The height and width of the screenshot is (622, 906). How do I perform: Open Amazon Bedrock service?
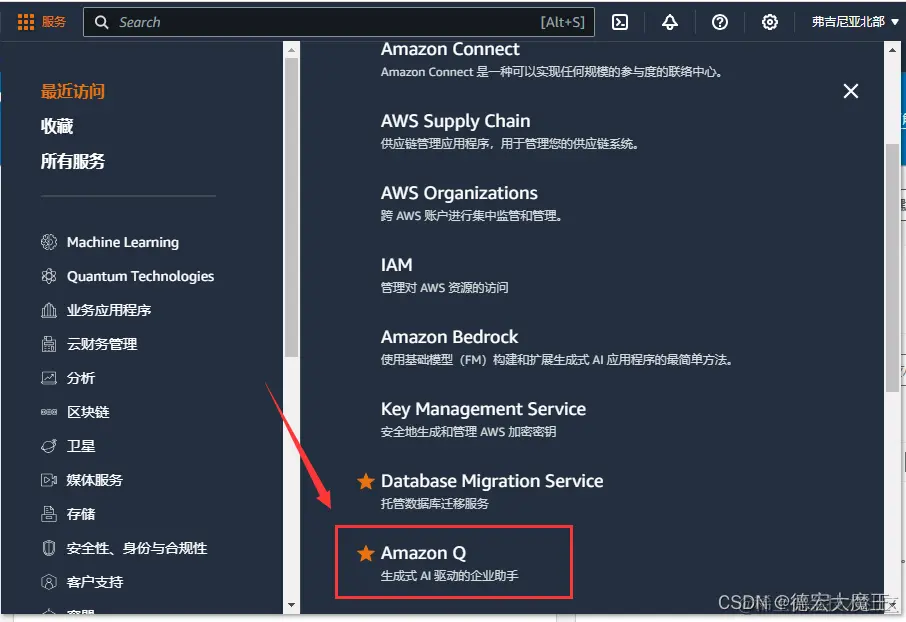tap(450, 337)
